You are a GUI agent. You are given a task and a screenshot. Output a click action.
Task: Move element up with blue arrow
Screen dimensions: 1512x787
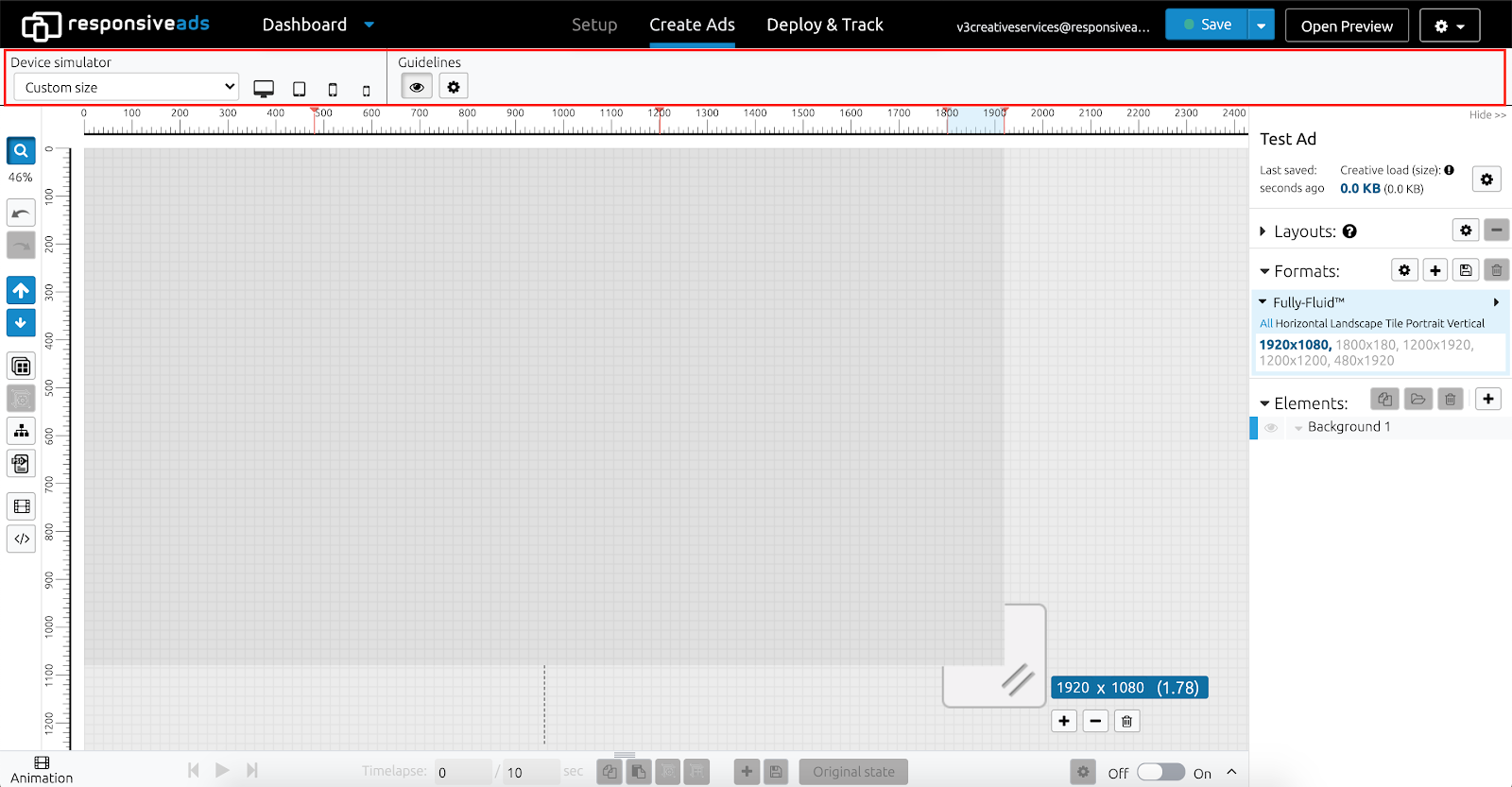click(x=21, y=290)
